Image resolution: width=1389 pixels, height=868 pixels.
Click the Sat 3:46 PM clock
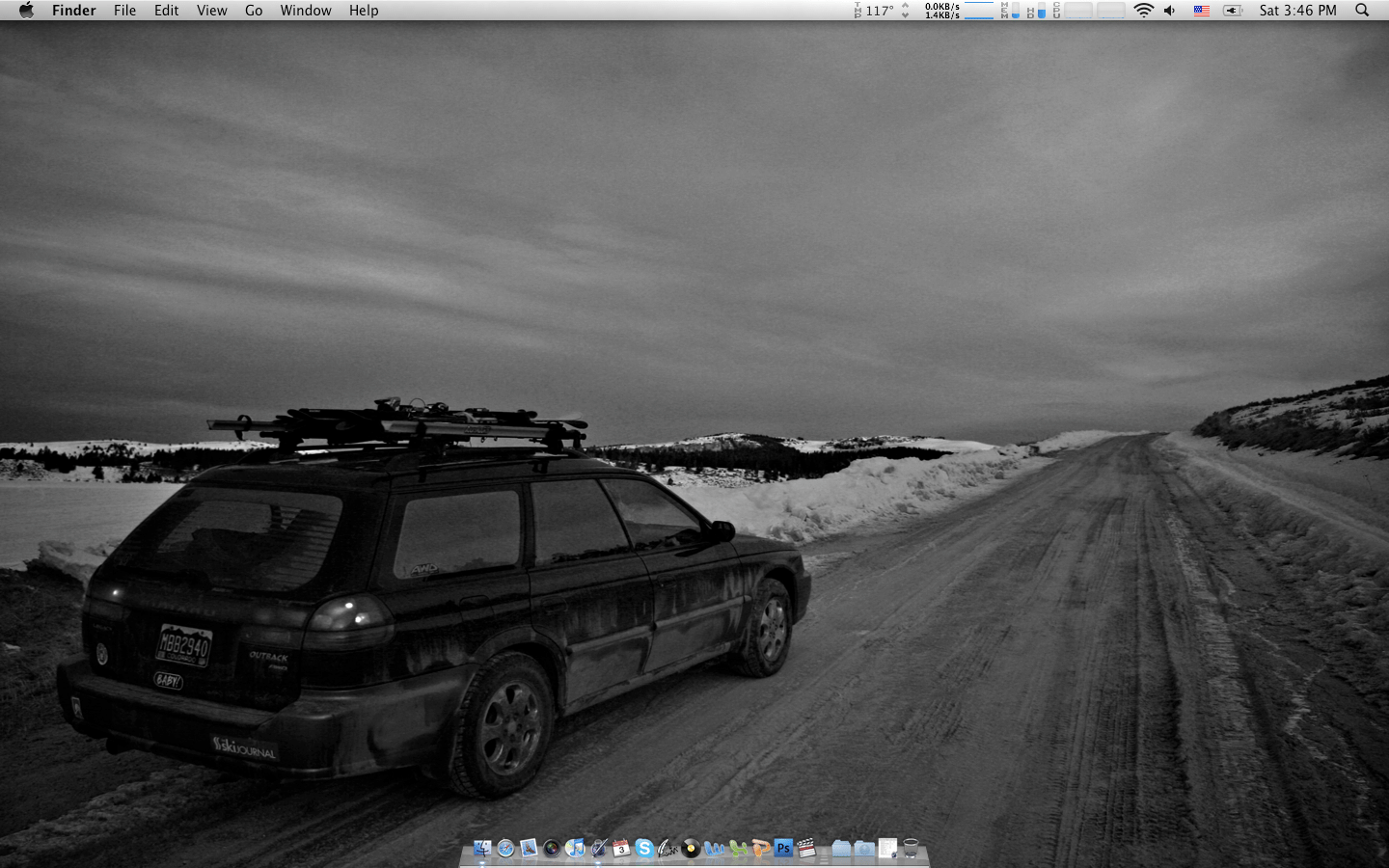point(1298,11)
